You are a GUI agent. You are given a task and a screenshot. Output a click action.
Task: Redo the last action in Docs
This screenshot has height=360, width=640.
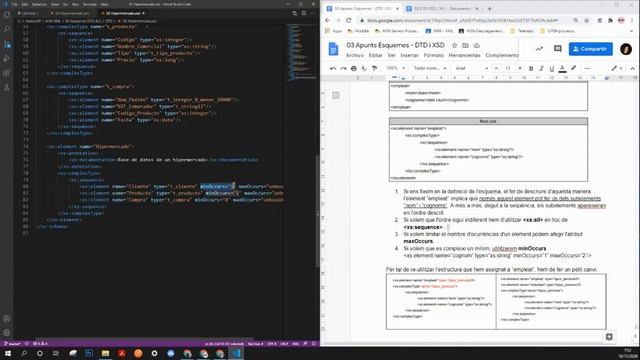tap(343, 68)
